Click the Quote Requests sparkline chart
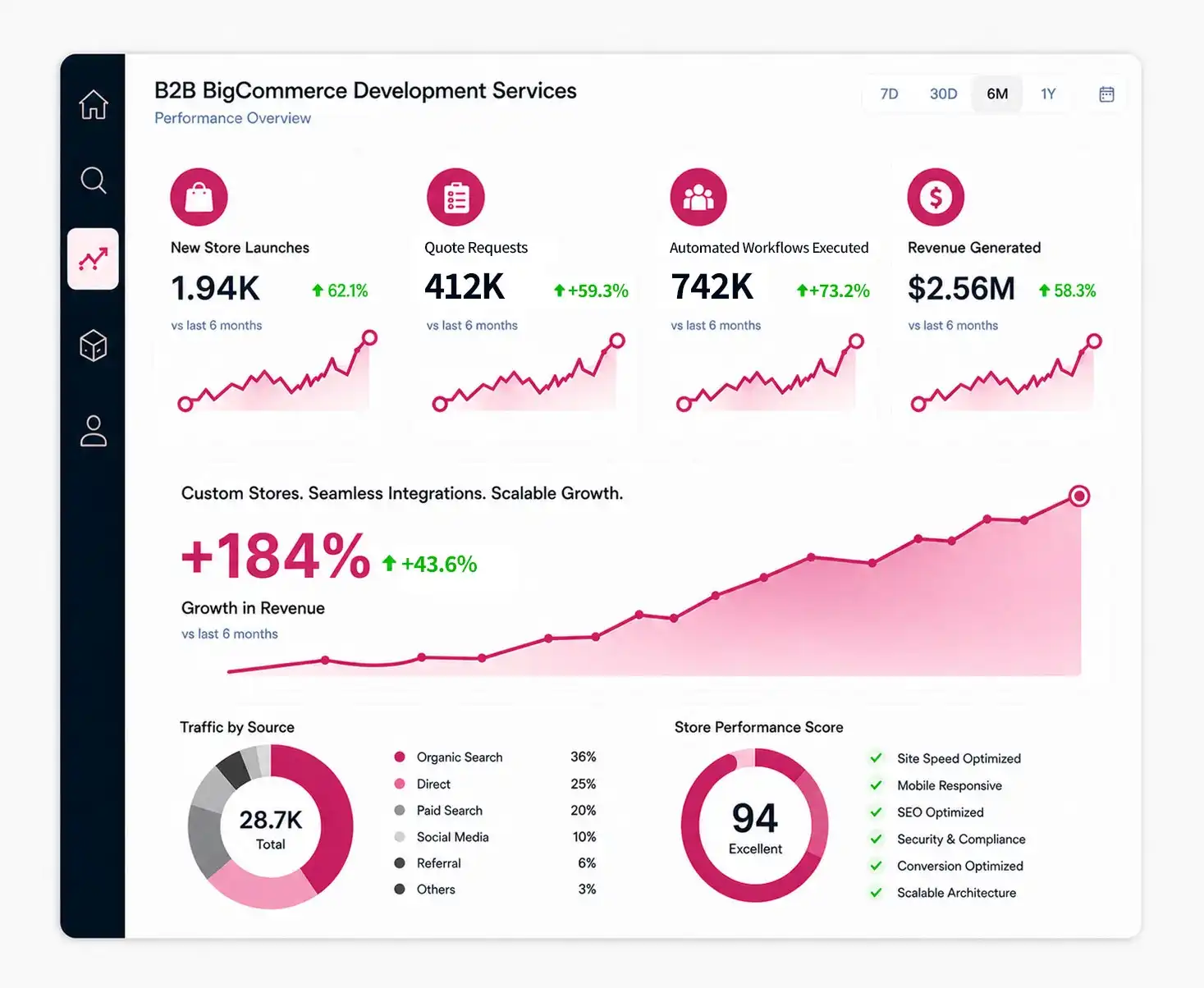The width and height of the screenshot is (1204, 988). pos(529,372)
